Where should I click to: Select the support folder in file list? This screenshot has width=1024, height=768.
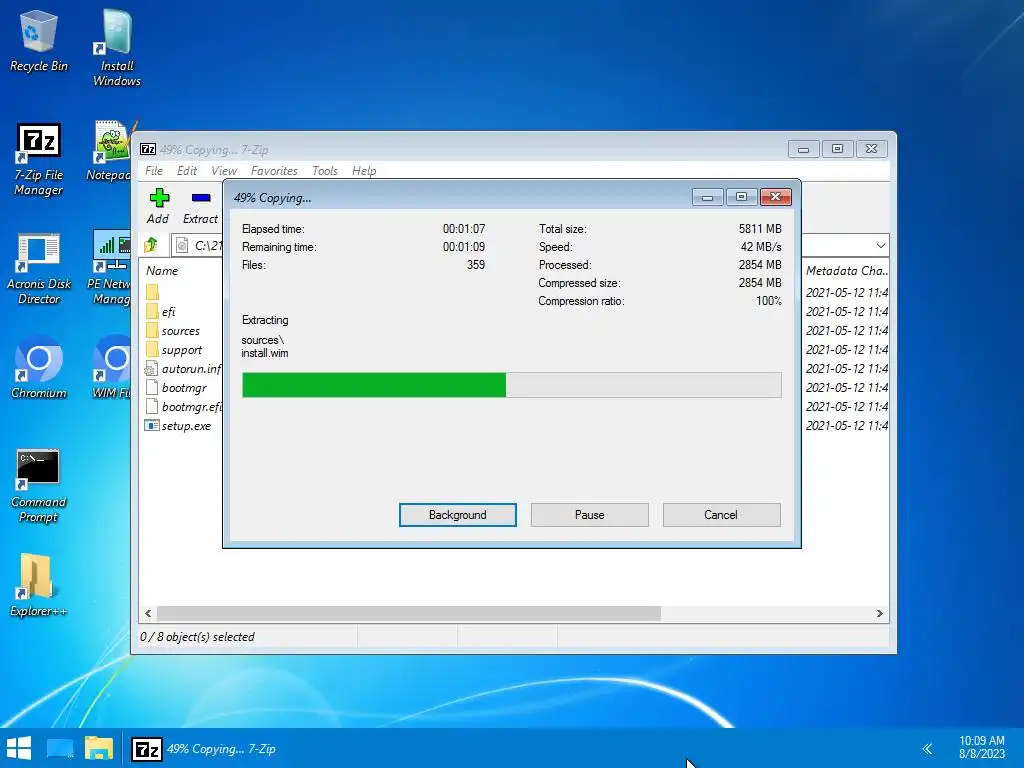pos(174,349)
